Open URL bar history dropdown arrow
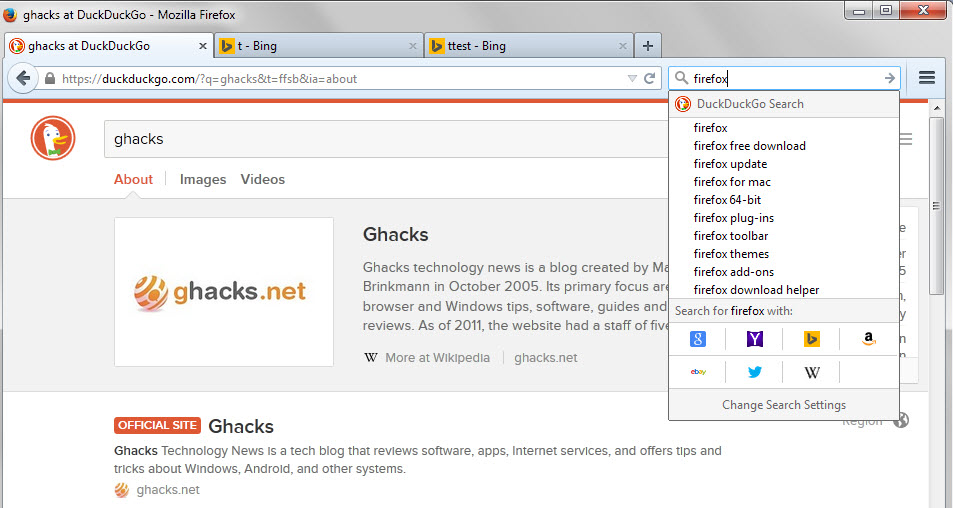This screenshot has height=508, width=953. [x=631, y=78]
